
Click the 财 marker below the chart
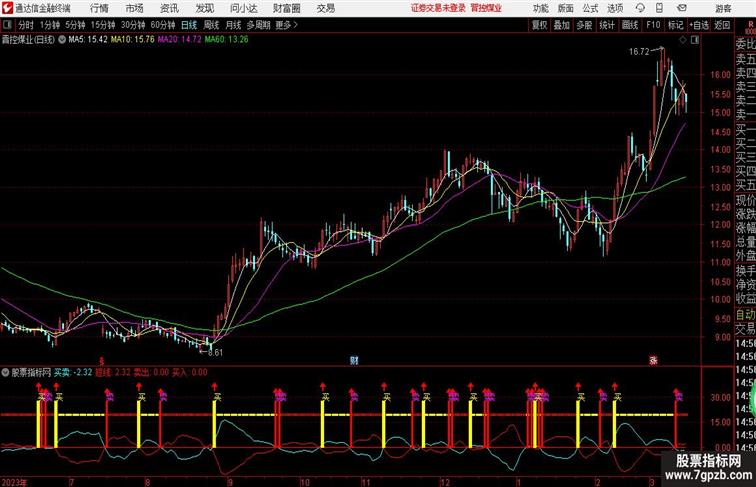[x=354, y=360]
